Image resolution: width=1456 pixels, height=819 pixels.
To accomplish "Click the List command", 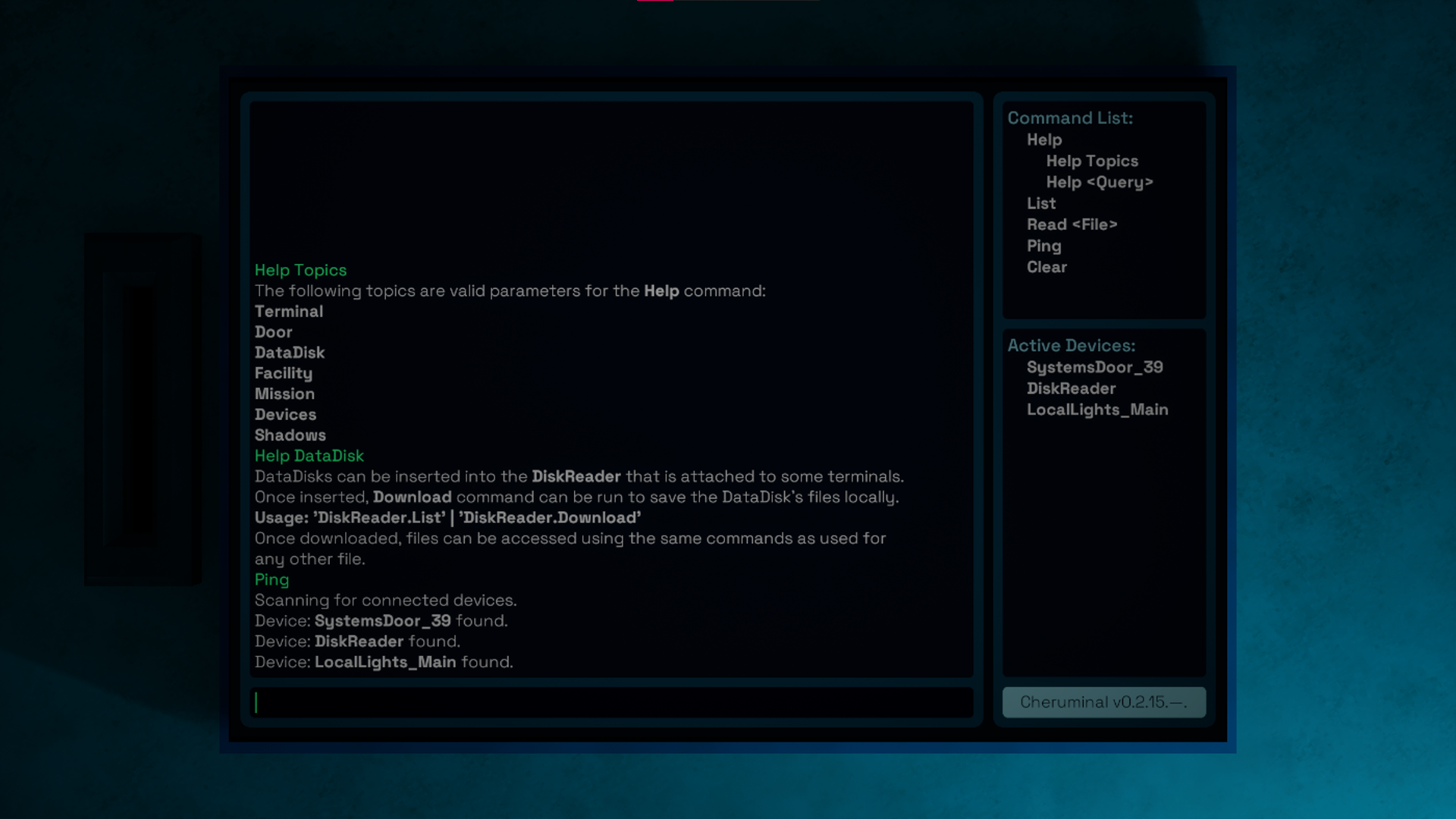I will (x=1040, y=203).
